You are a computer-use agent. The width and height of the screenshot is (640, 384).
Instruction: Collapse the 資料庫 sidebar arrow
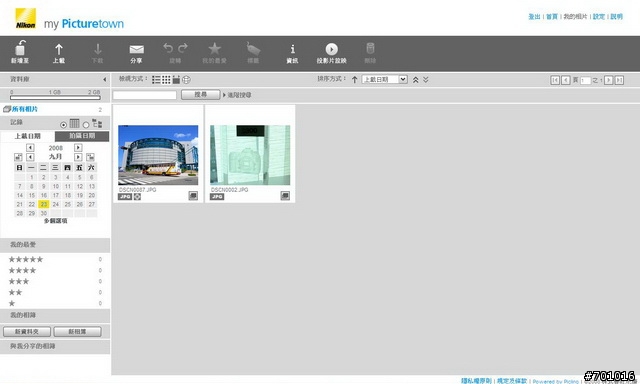(104, 80)
